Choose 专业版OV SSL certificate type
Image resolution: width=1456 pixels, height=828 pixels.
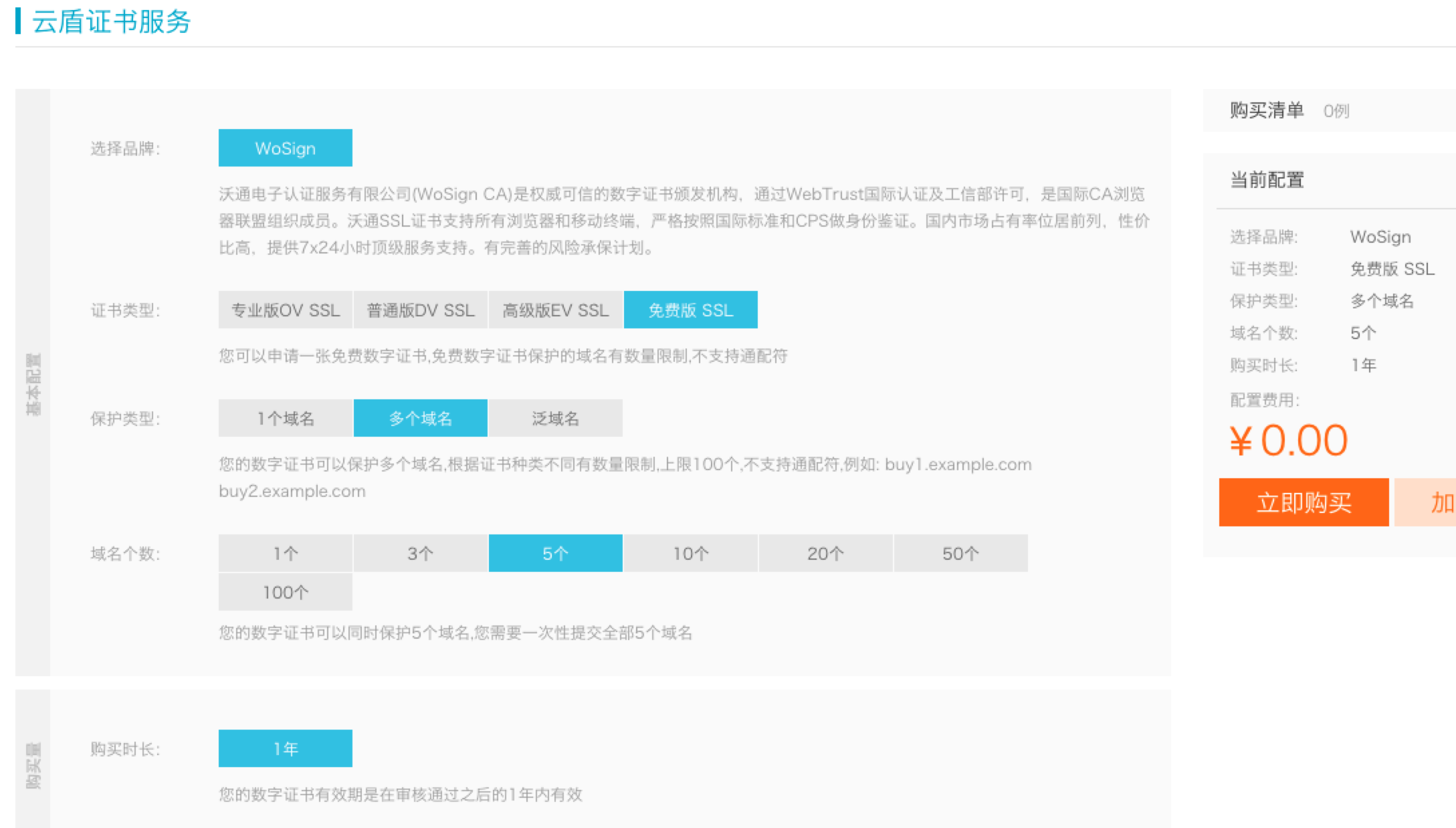pyautogui.click(x=285, y=310)
